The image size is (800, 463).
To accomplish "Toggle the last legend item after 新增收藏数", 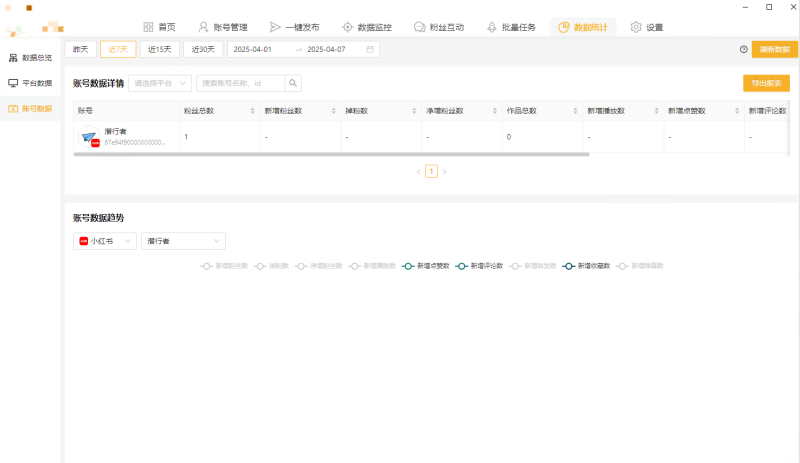I will point(640,266).
